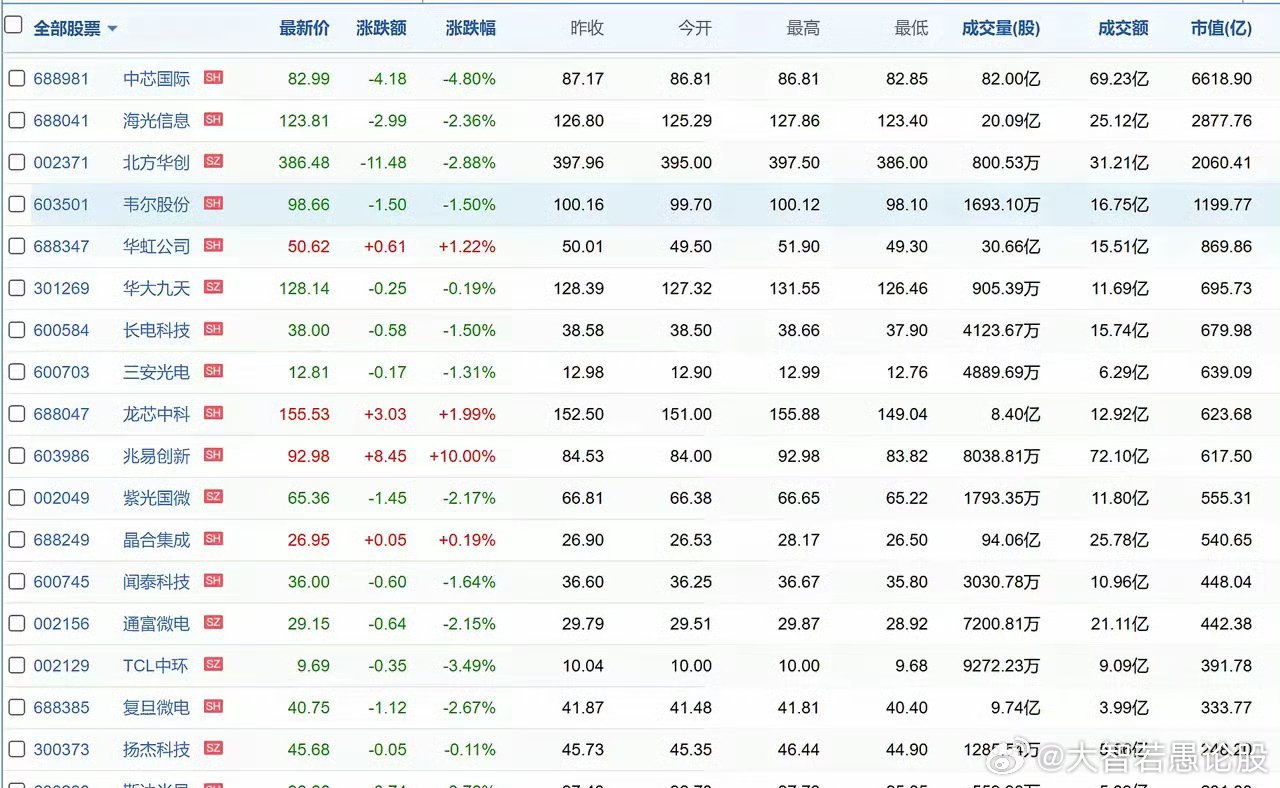Check the 002156 通富微电 row box
This screenshot has width=1280, height=788.
(16, 624)
